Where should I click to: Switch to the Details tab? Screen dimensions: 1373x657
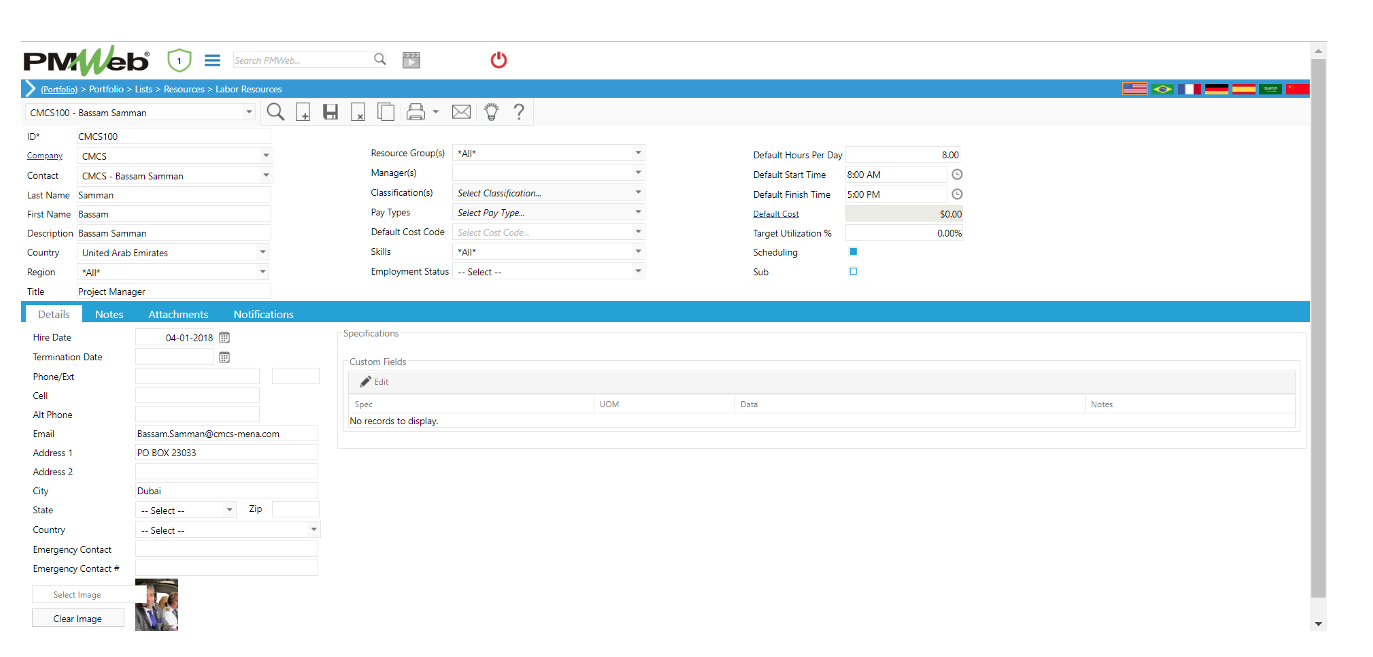(x=53, y=314)
